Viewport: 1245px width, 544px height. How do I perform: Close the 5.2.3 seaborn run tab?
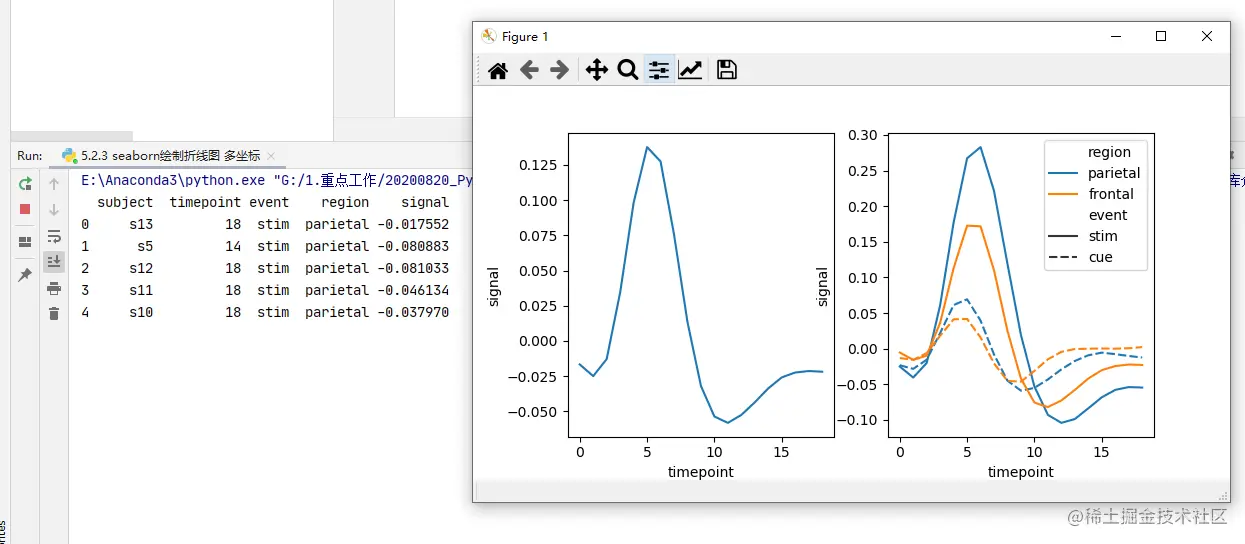coord(271,156)
